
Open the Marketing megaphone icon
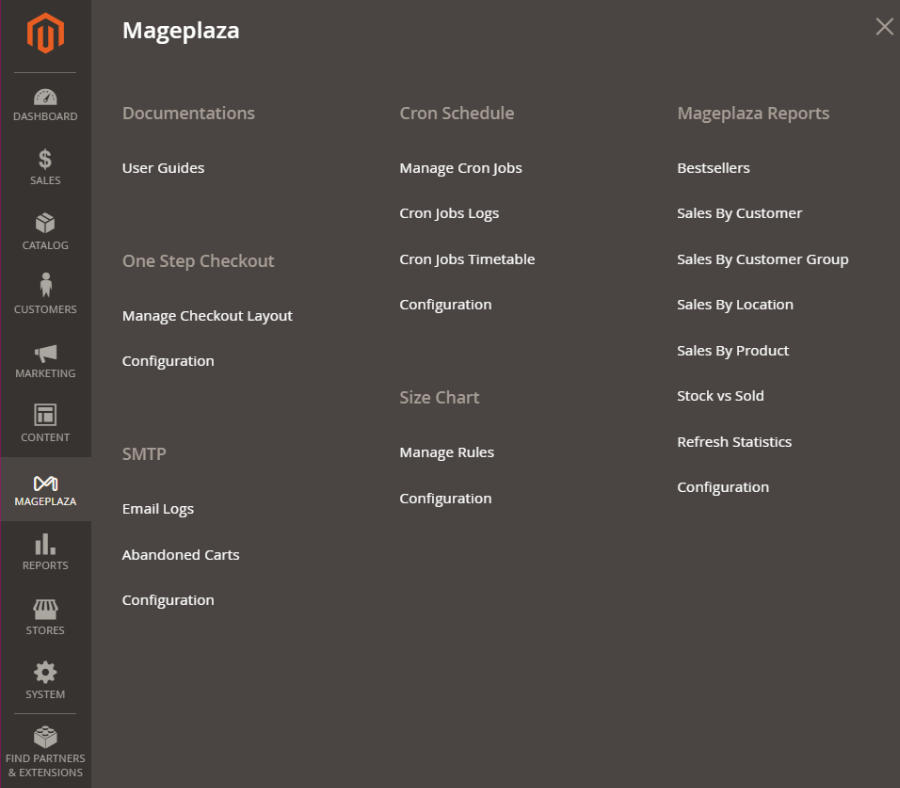[45, 353]
